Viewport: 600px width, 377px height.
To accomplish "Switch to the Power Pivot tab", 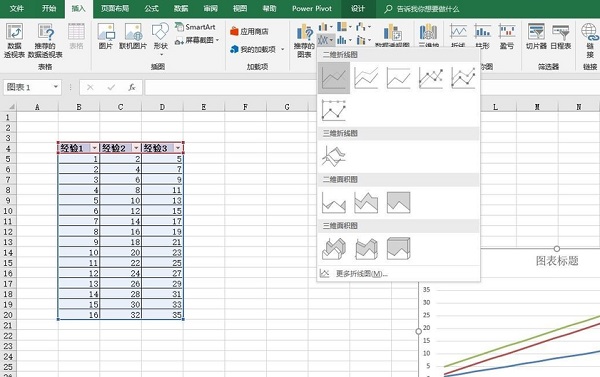I will click(x=312, y=9).
